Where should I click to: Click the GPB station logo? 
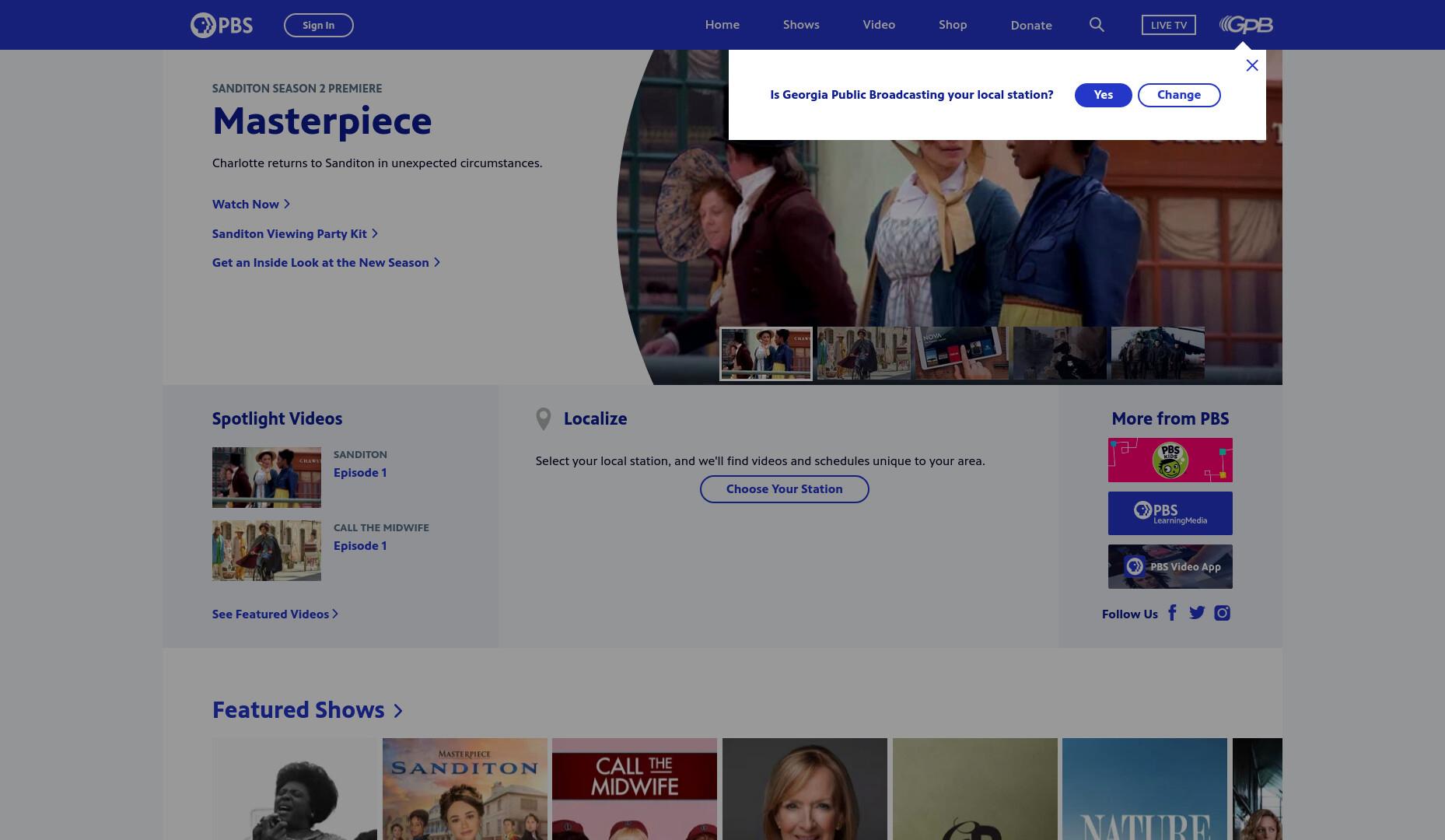click(1246, 25)
